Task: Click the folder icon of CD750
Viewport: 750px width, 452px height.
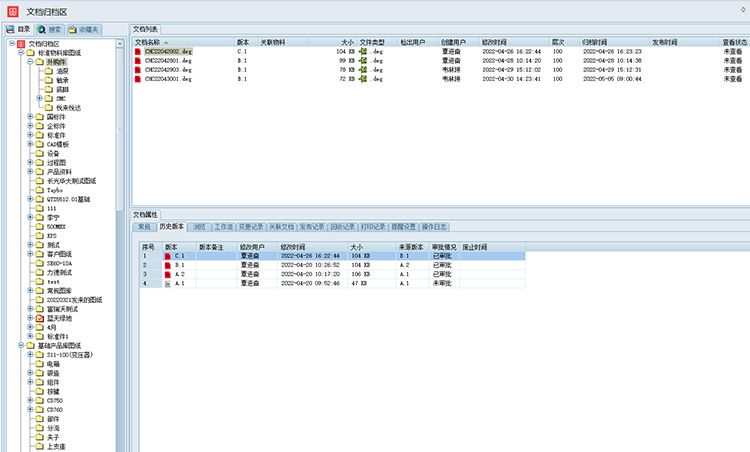Action: [x=40, y=400]
